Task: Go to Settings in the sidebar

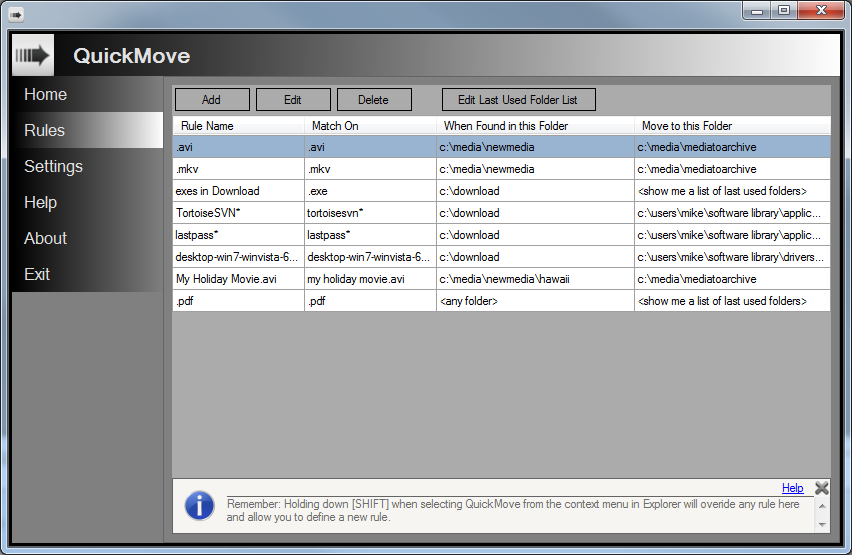Action: coord(54,167)
